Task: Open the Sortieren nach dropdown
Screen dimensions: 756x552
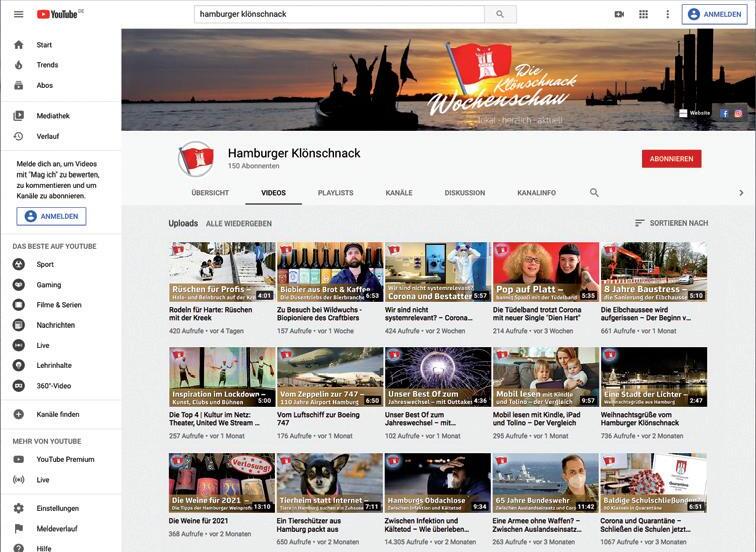Action: 671,223
